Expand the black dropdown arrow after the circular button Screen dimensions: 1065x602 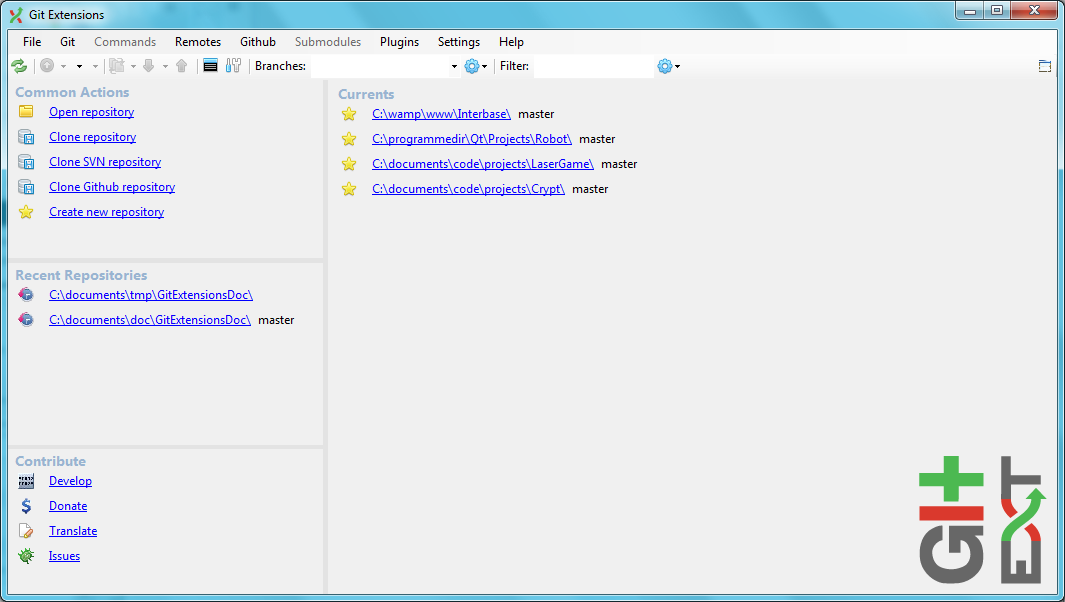79,67
